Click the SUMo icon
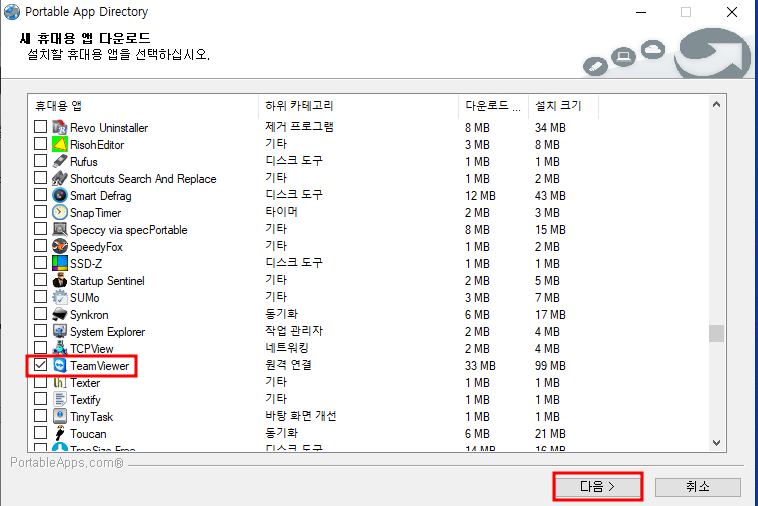The height and width of the screenshot is (506, 758). 59,297
